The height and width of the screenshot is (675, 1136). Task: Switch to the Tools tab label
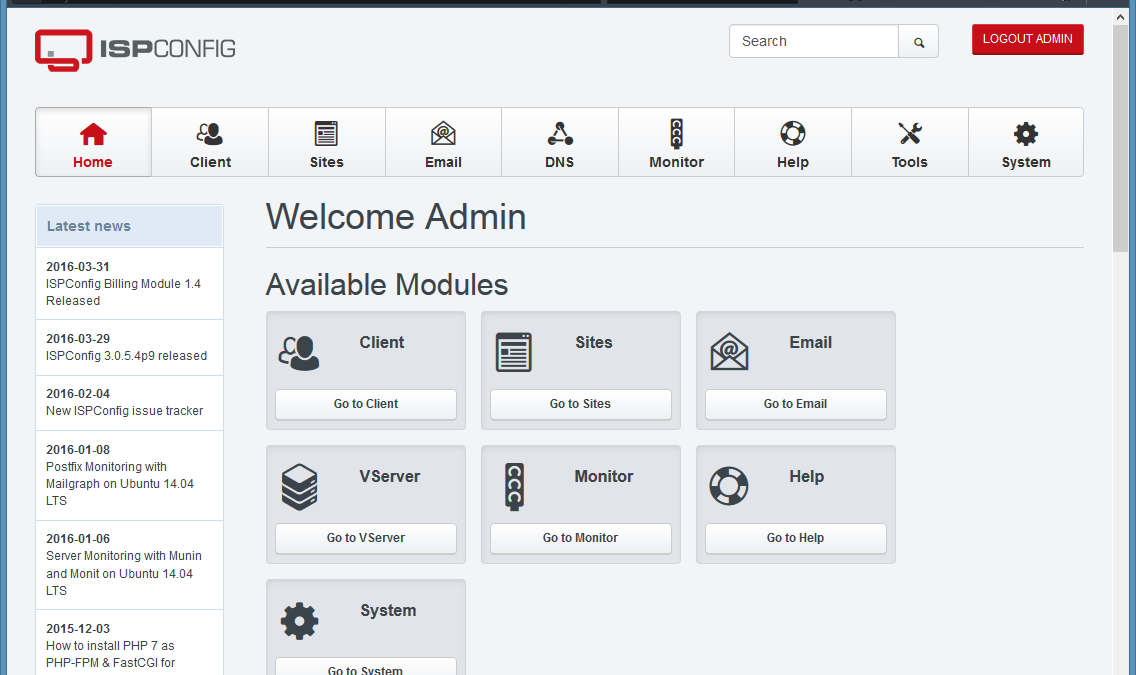(910, 162)
